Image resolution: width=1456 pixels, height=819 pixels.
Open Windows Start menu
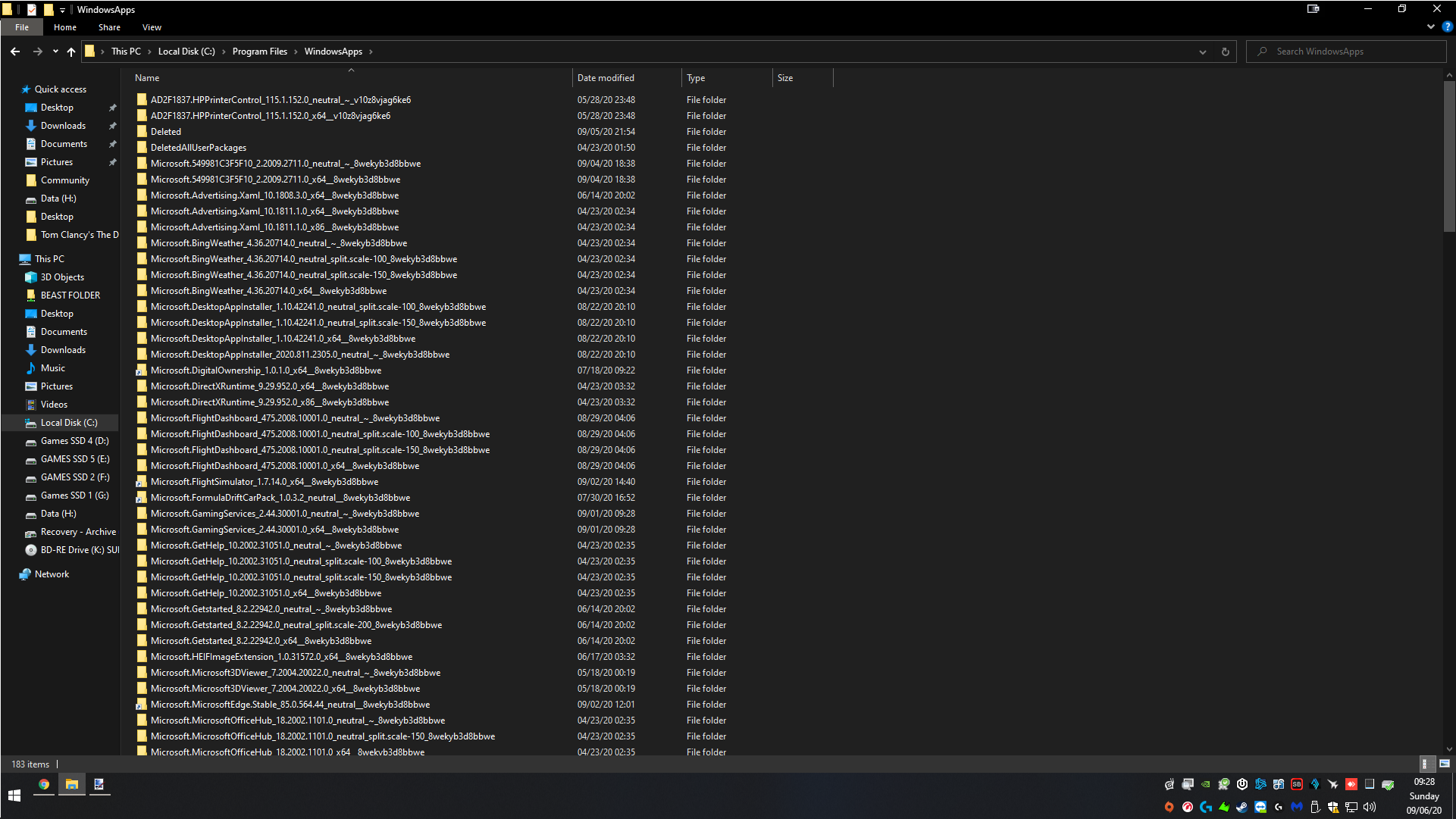[x=14, y=796]
